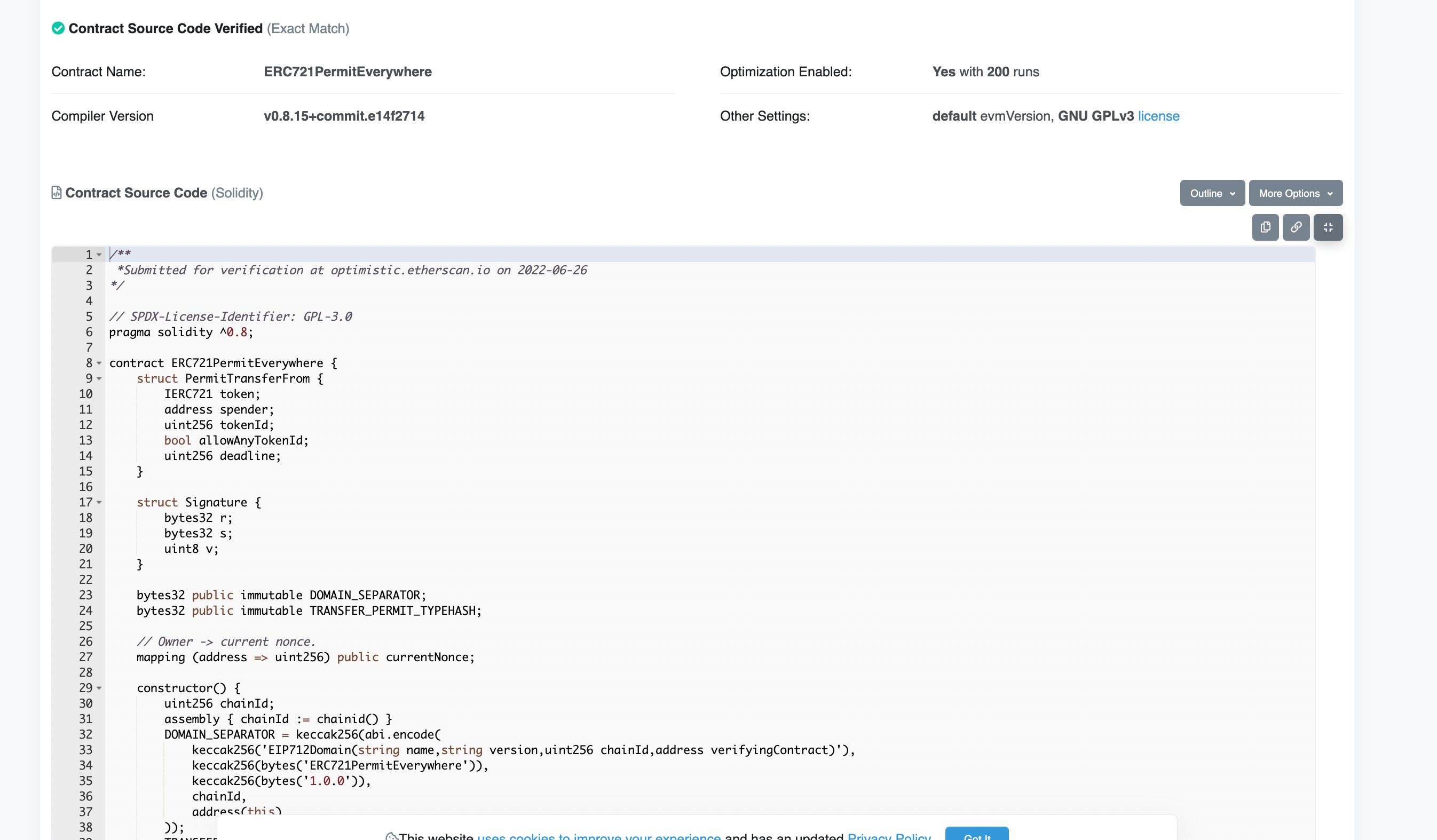Click the SPDX-License-Identifier comment line
The image size is (1437, 840).
[x=231, y=316]
